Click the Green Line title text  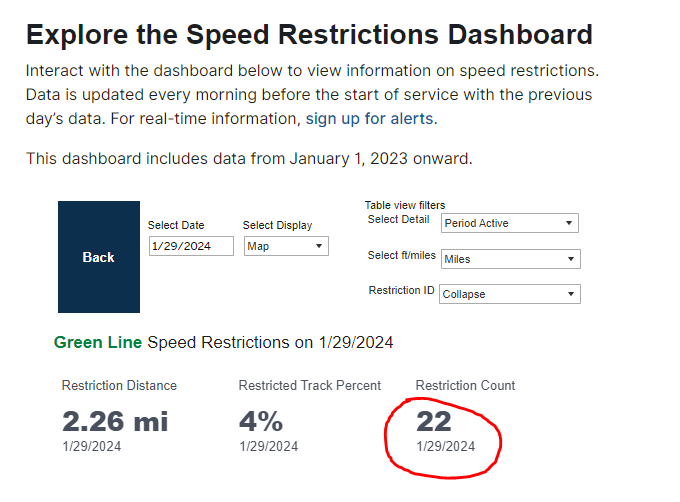coord(98,343)
